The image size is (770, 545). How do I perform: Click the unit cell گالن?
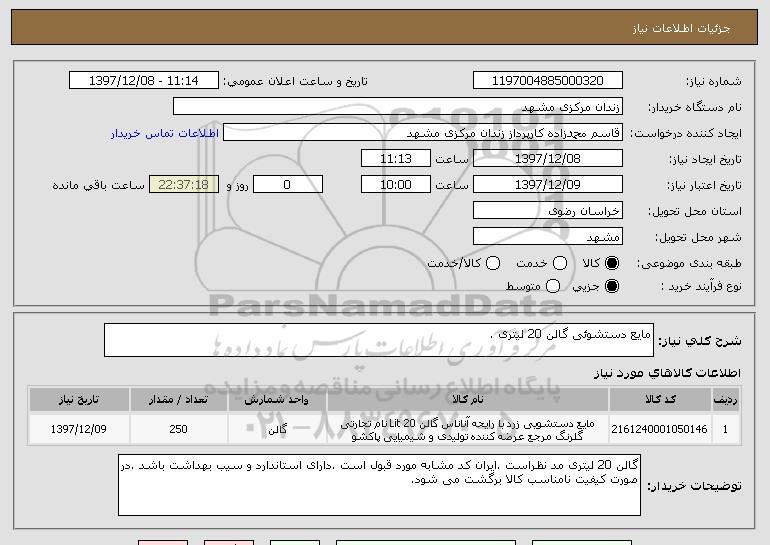(x=277, y=430)
